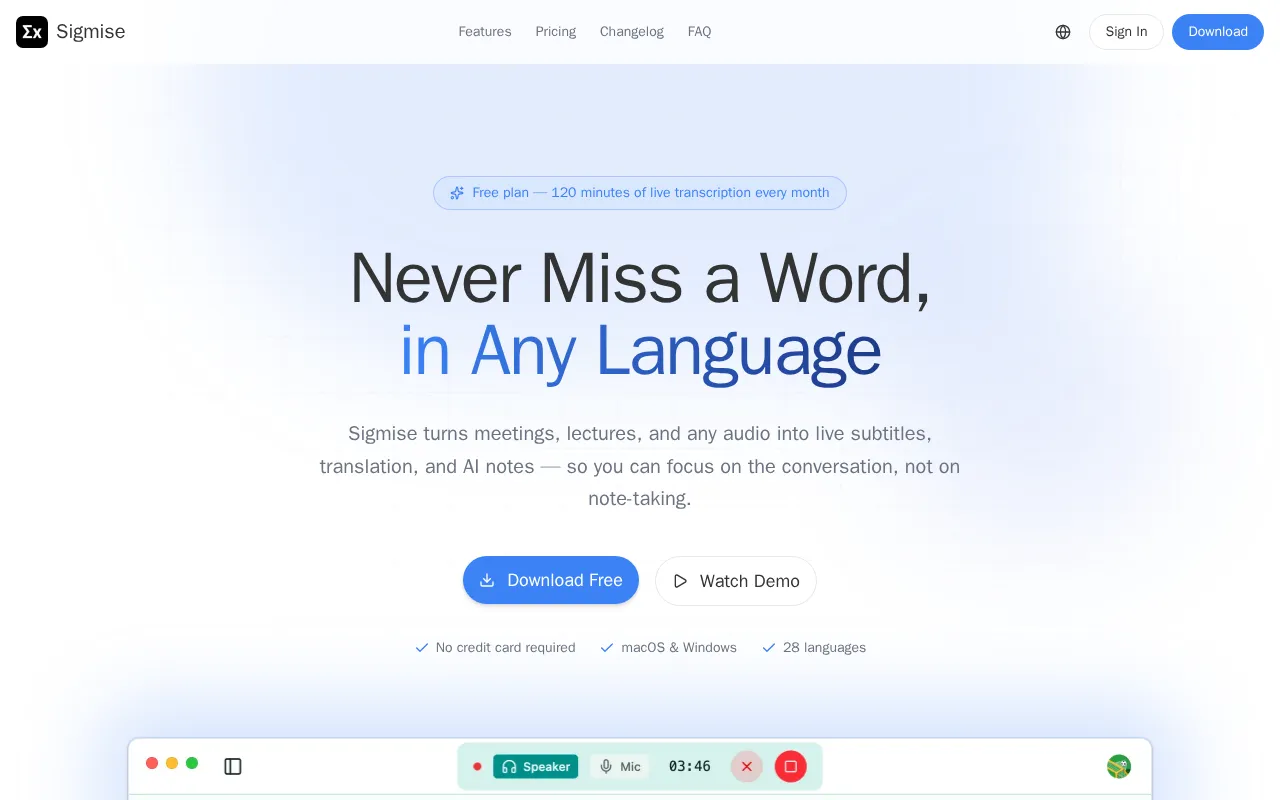Screen dimensions: 1280x800
Task: Click the user avatar in app preview
Action: pyautogui.click(x=1119, y=767)
